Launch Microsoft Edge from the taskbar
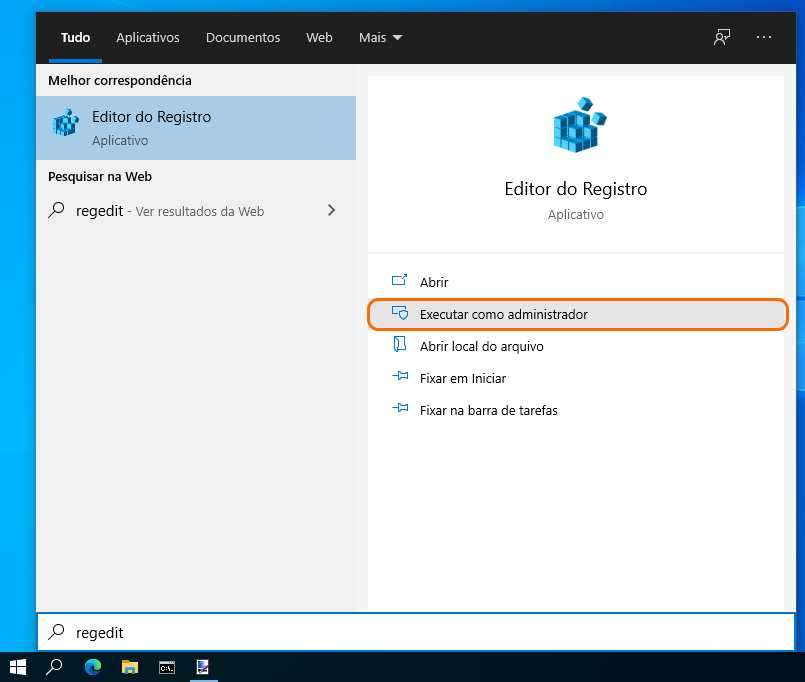This screenshot has width=805, height=682. click(x=93, y=667)
